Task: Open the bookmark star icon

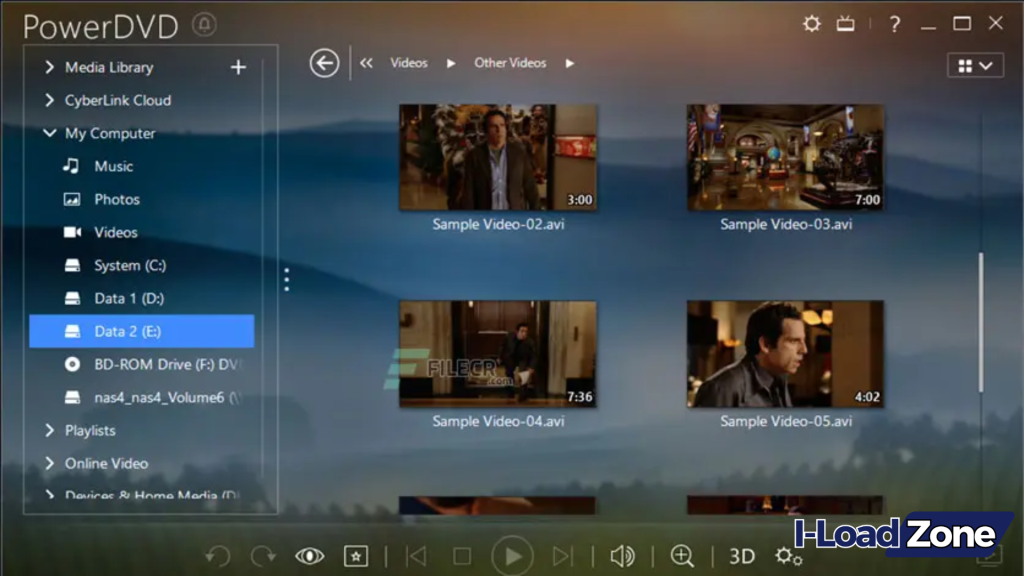Action: (355, 556)
